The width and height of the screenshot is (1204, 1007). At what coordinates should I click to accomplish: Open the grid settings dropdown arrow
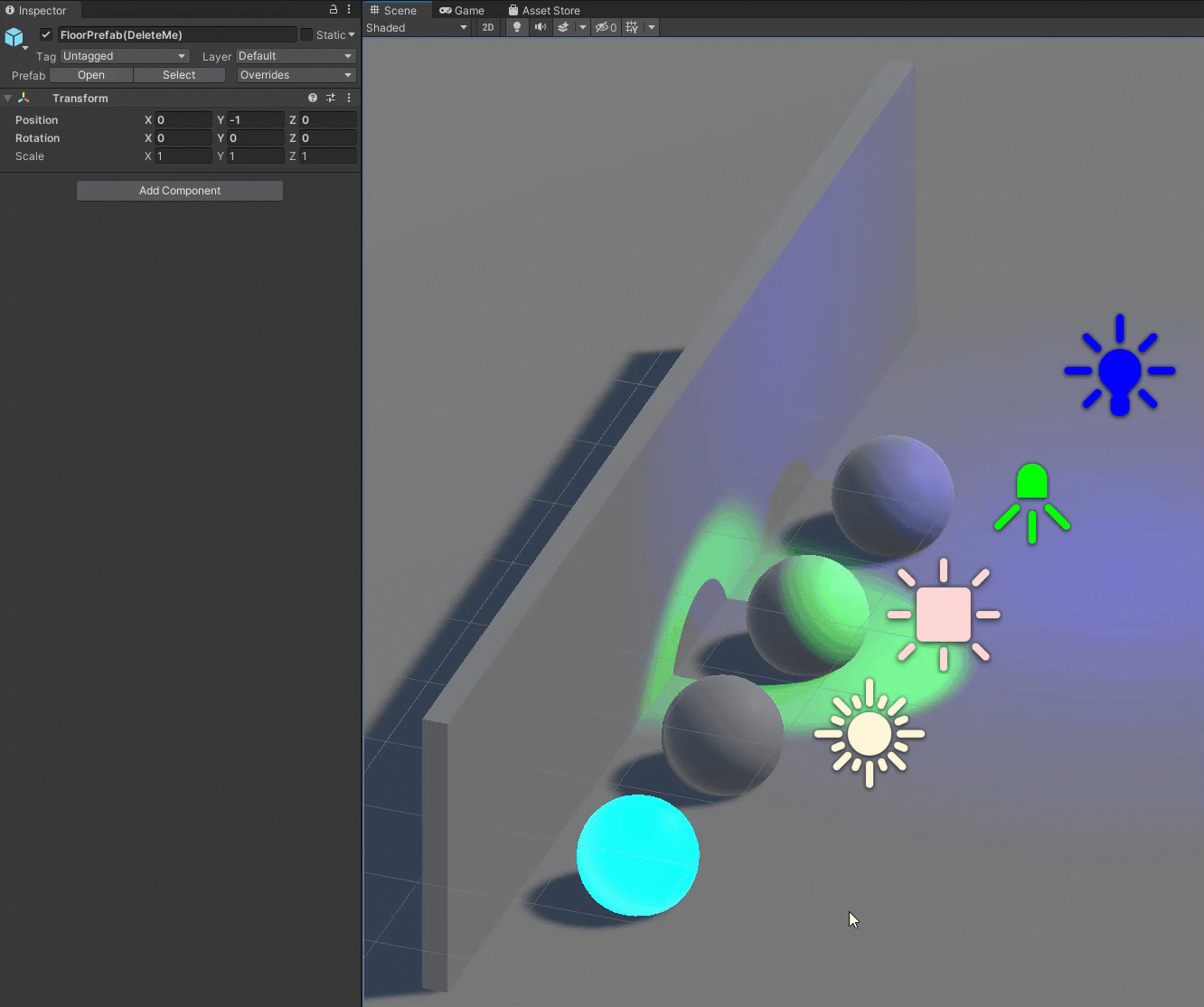coord(651,27)
